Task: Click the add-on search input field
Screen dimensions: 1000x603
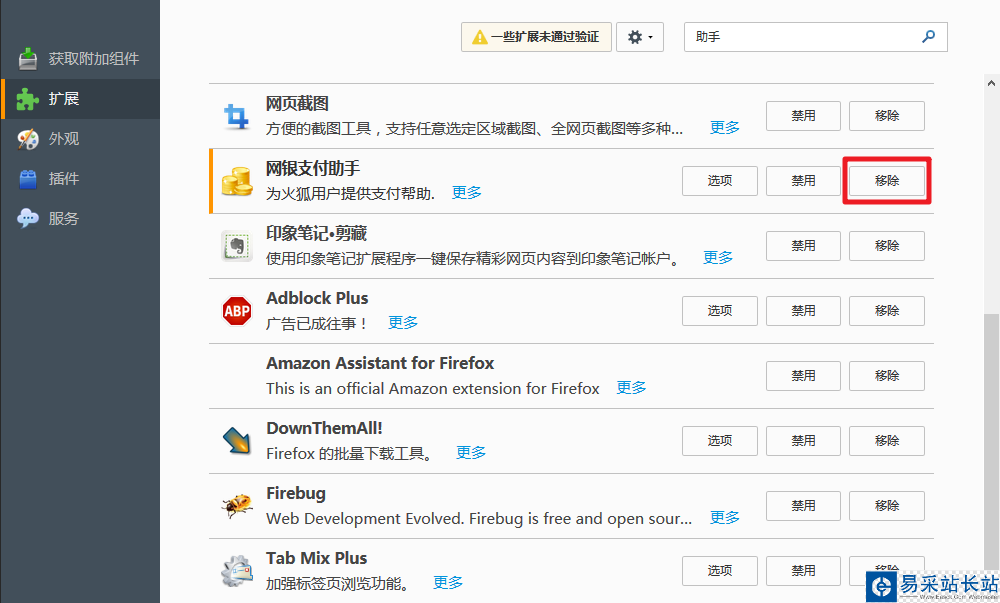Action: tap(800, 37)
